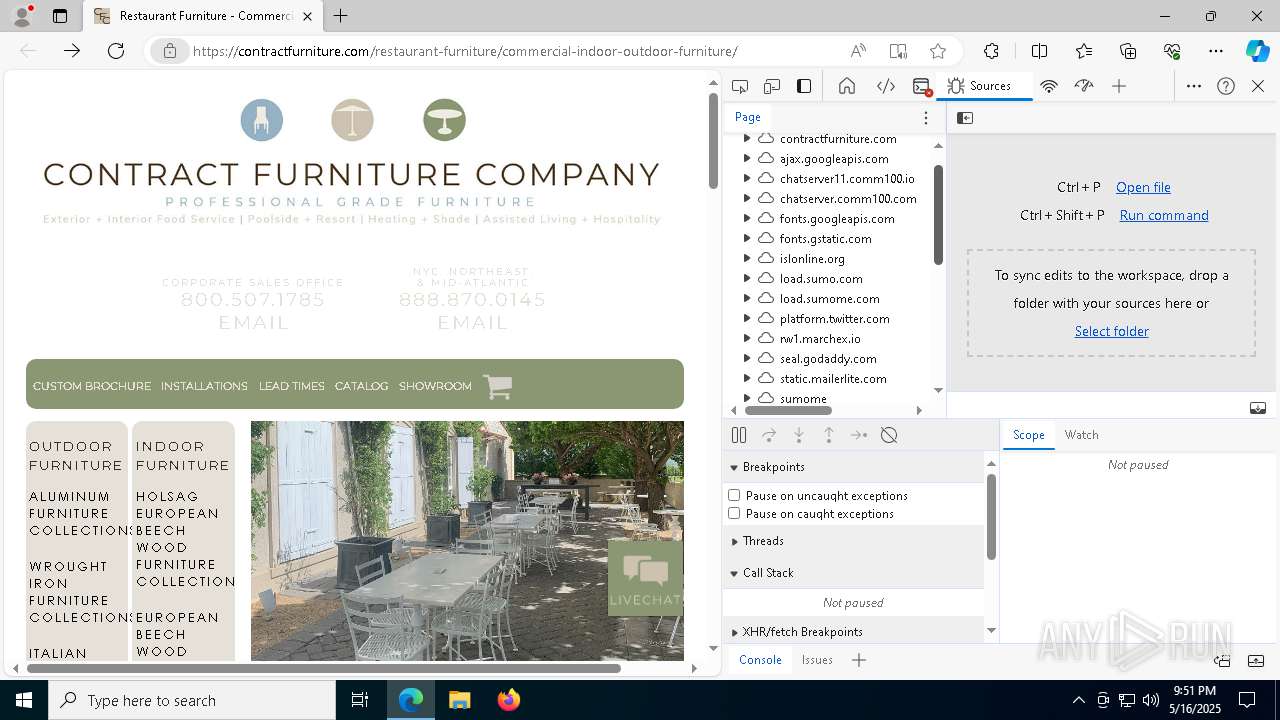Click the inspect element picker icon
Screen dimensions: 1280x720
[x=740, y=86]
